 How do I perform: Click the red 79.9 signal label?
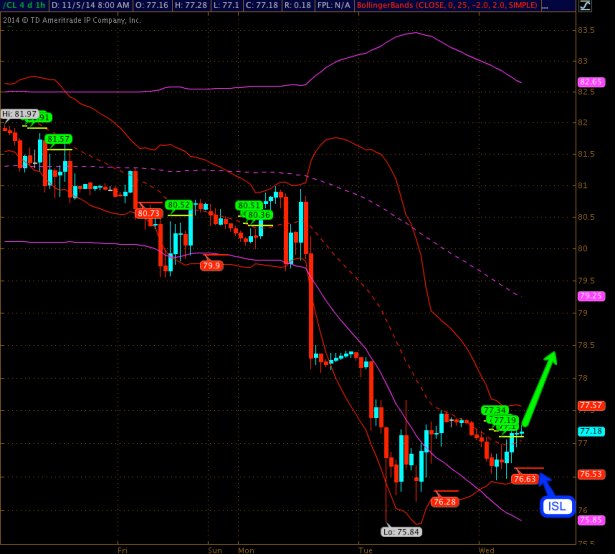click(211, 266)
